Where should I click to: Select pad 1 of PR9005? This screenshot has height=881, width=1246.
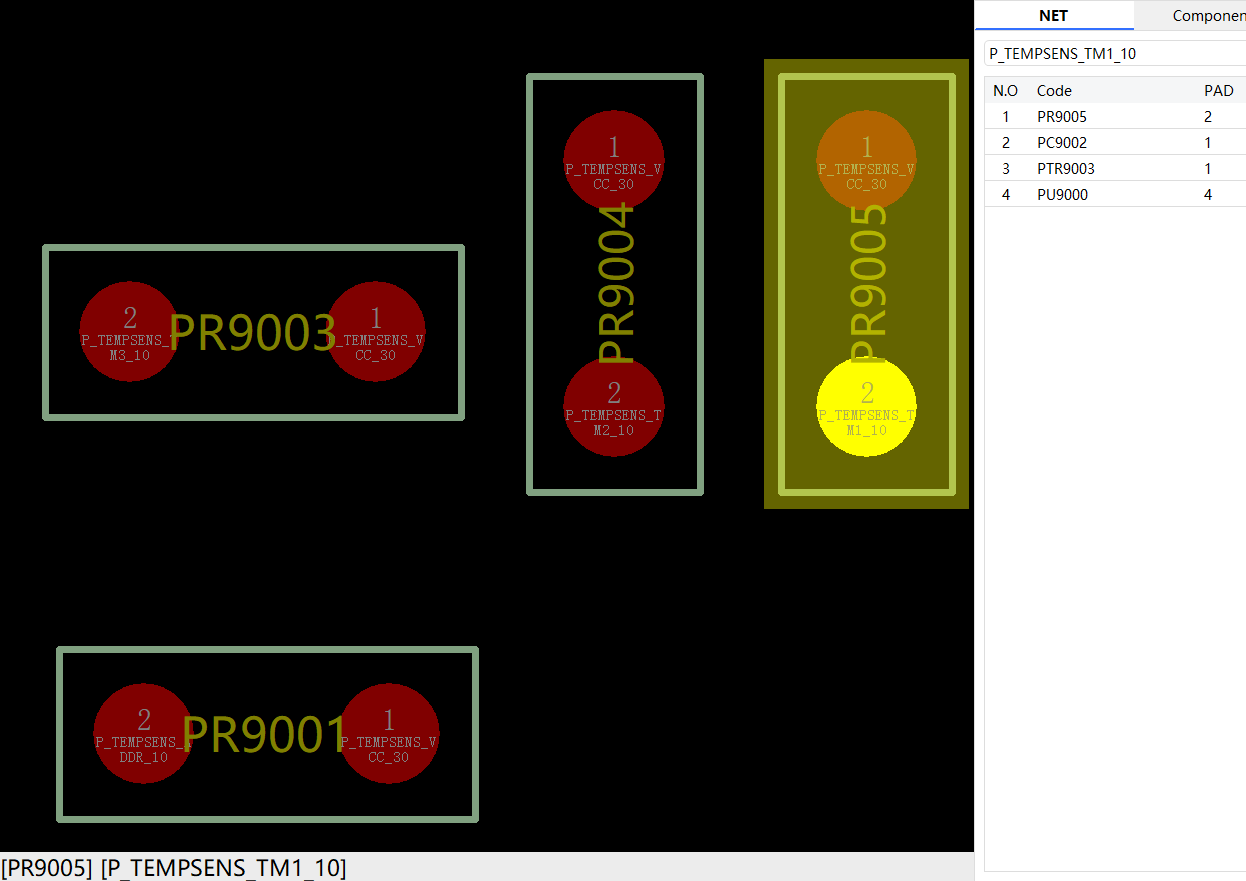tap(867, 160)
